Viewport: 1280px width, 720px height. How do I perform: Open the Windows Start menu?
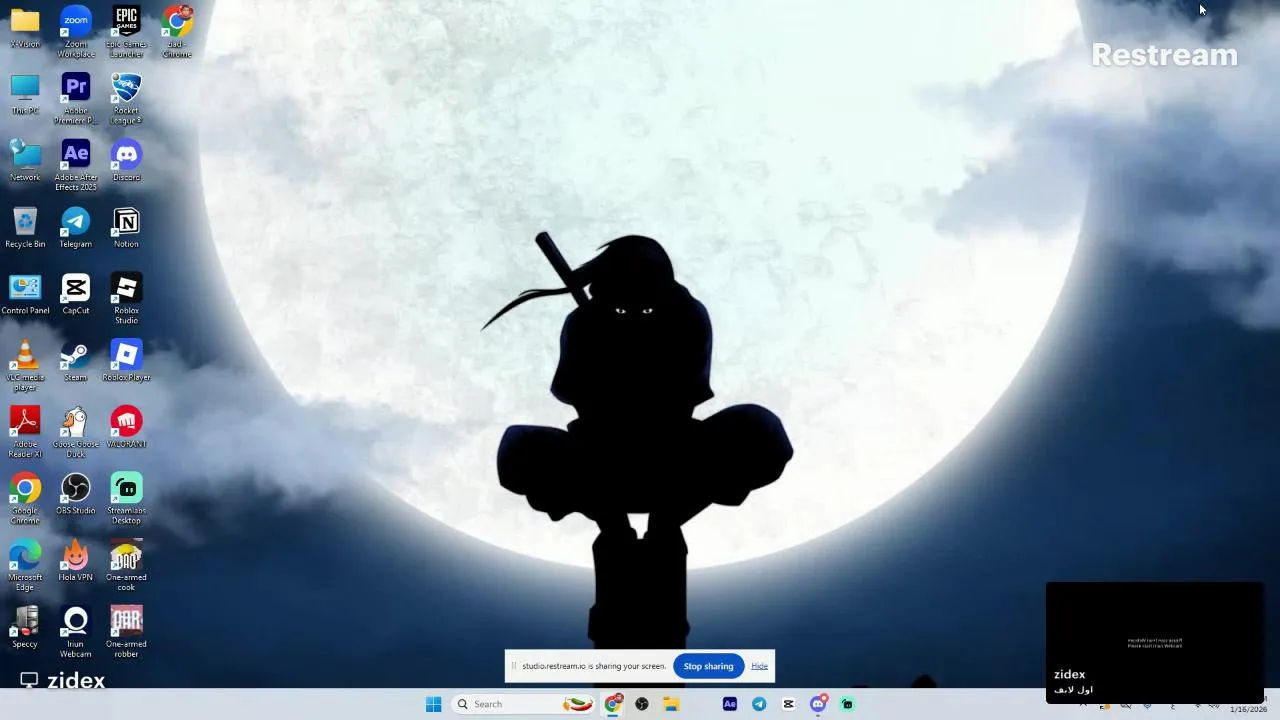pyautogui.click(x=433, y=704)
